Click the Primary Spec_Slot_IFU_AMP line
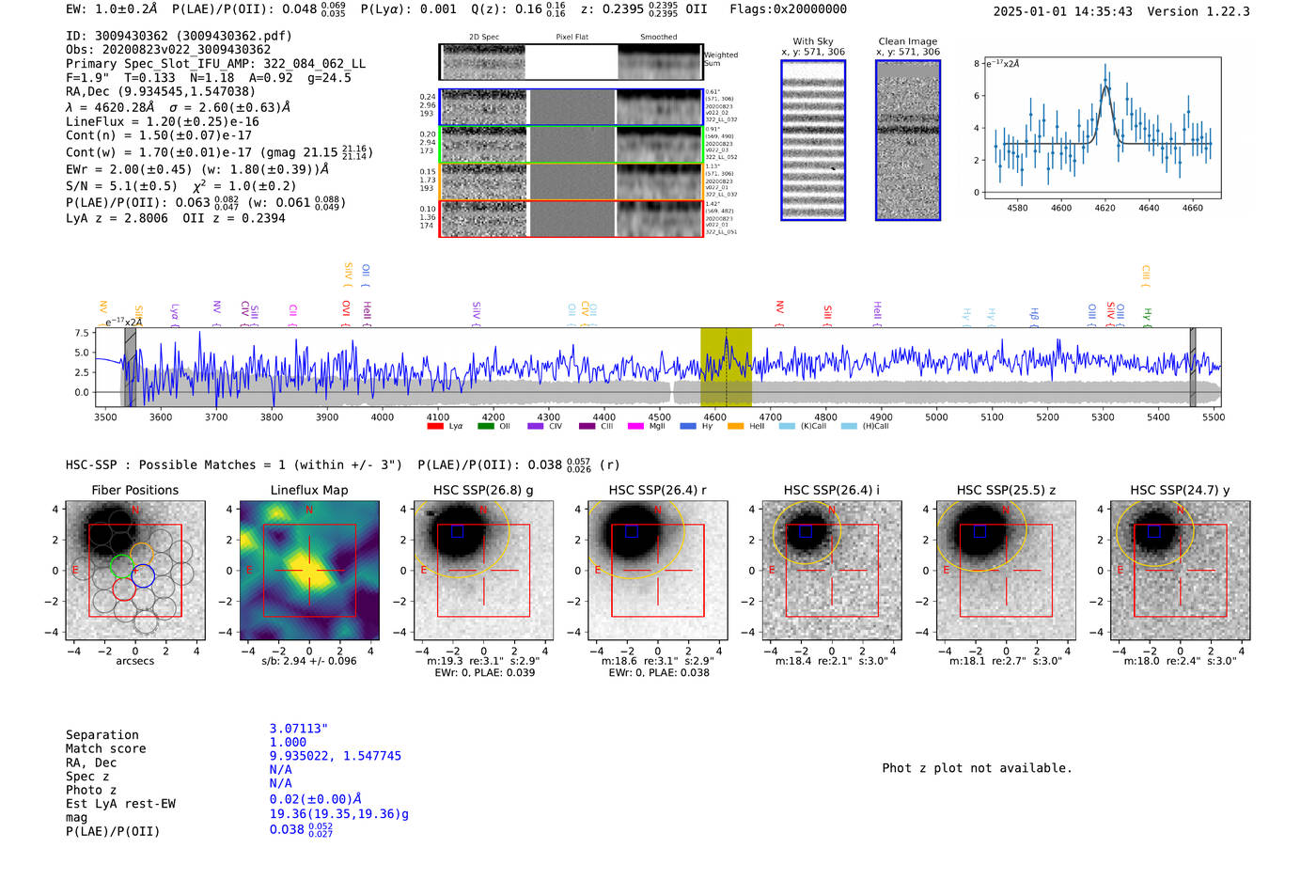The image size is (1316, 896). click(x=216, y=64)
